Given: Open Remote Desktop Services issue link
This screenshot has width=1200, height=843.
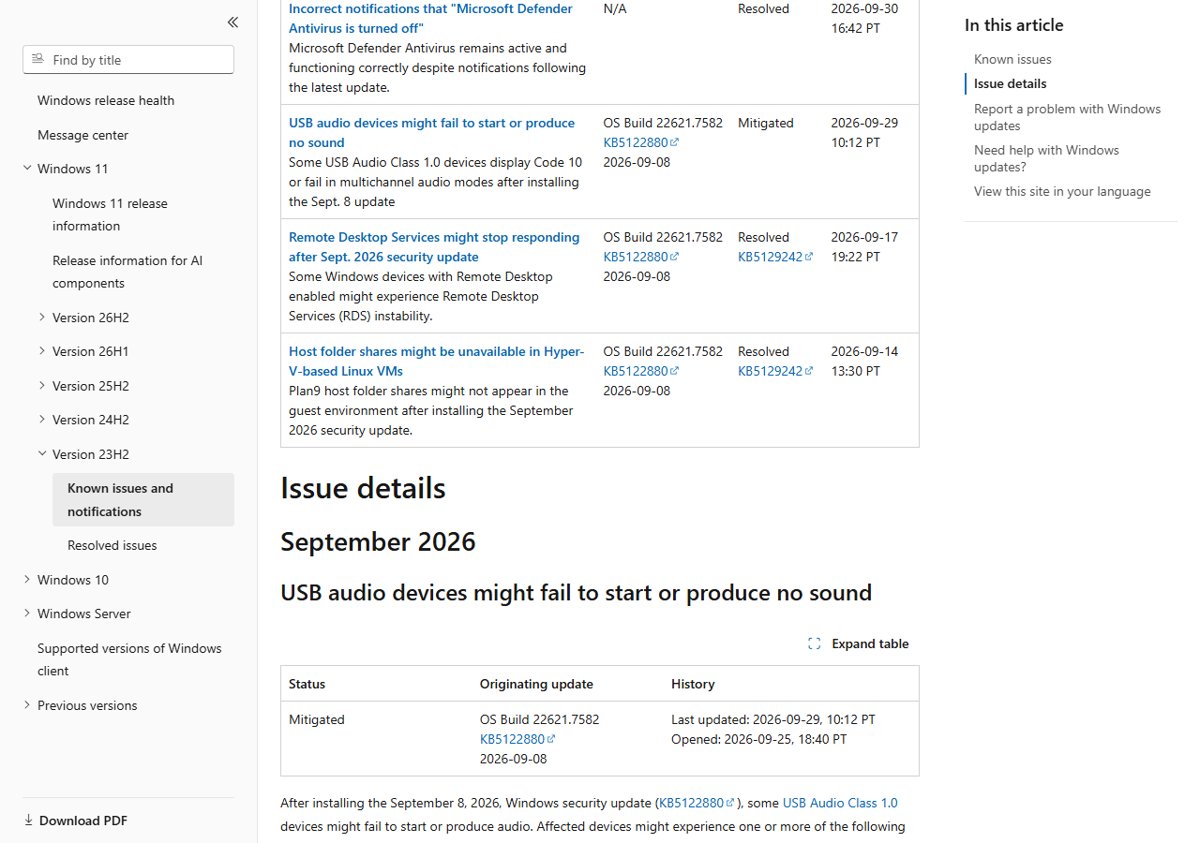Looking at the screenshot, I should (434, 247).
